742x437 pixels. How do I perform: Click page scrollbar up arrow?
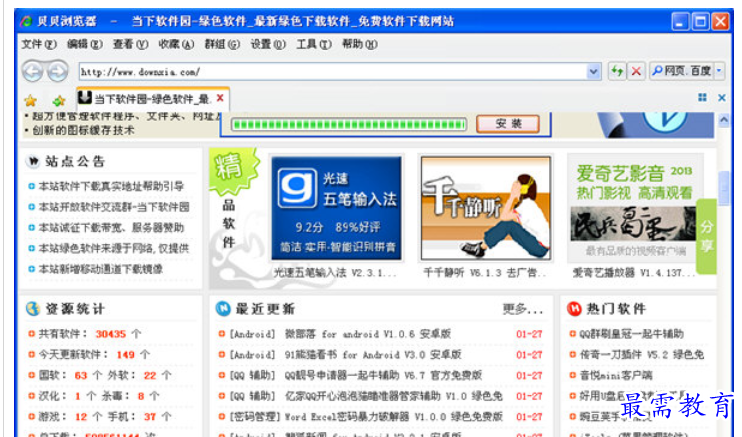(x=724, y=120)
